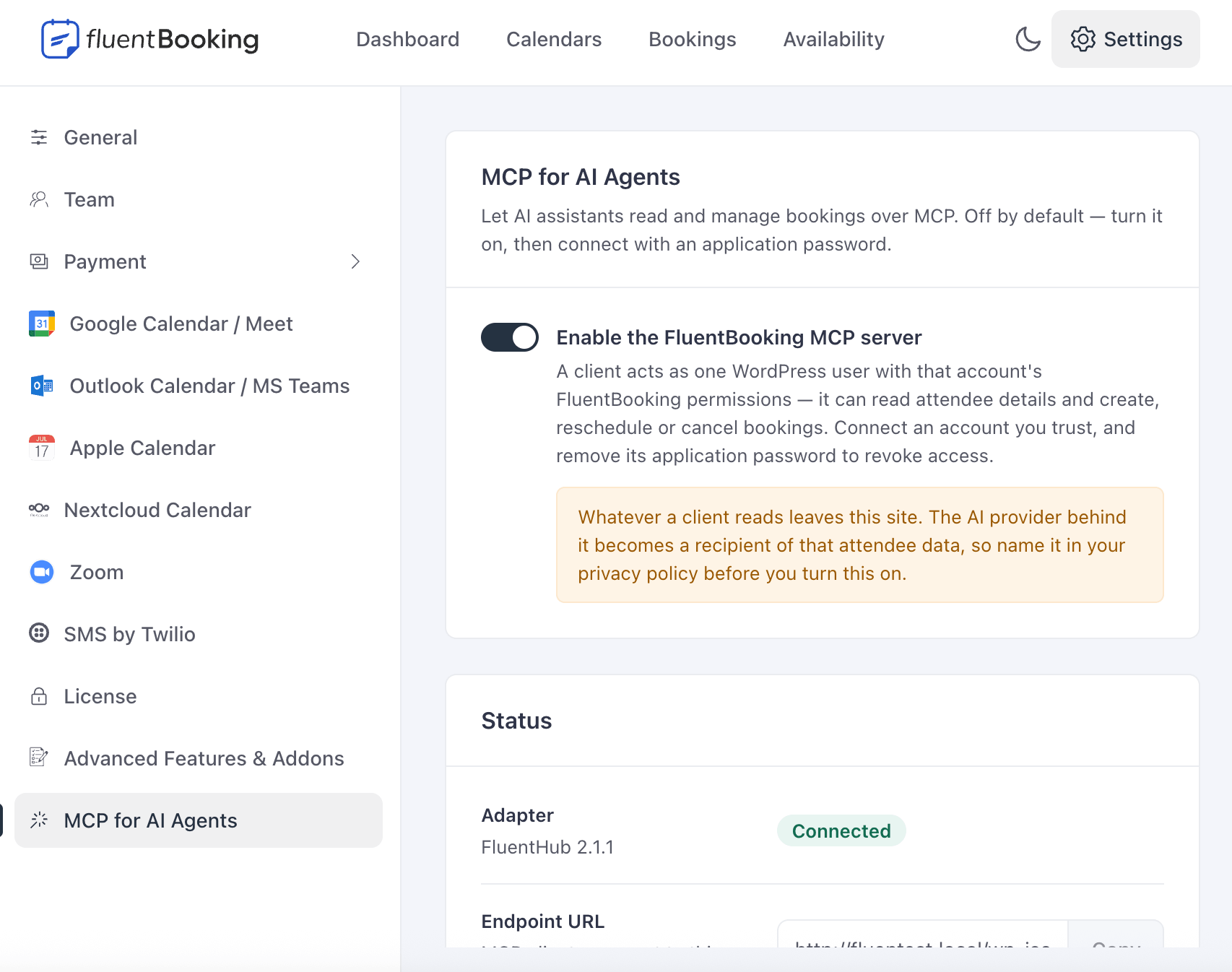Image resolution: width=1232 pixels, height=972 pixels.
Task: Click the Nextcloud logo icon
Action: point(39,510)
